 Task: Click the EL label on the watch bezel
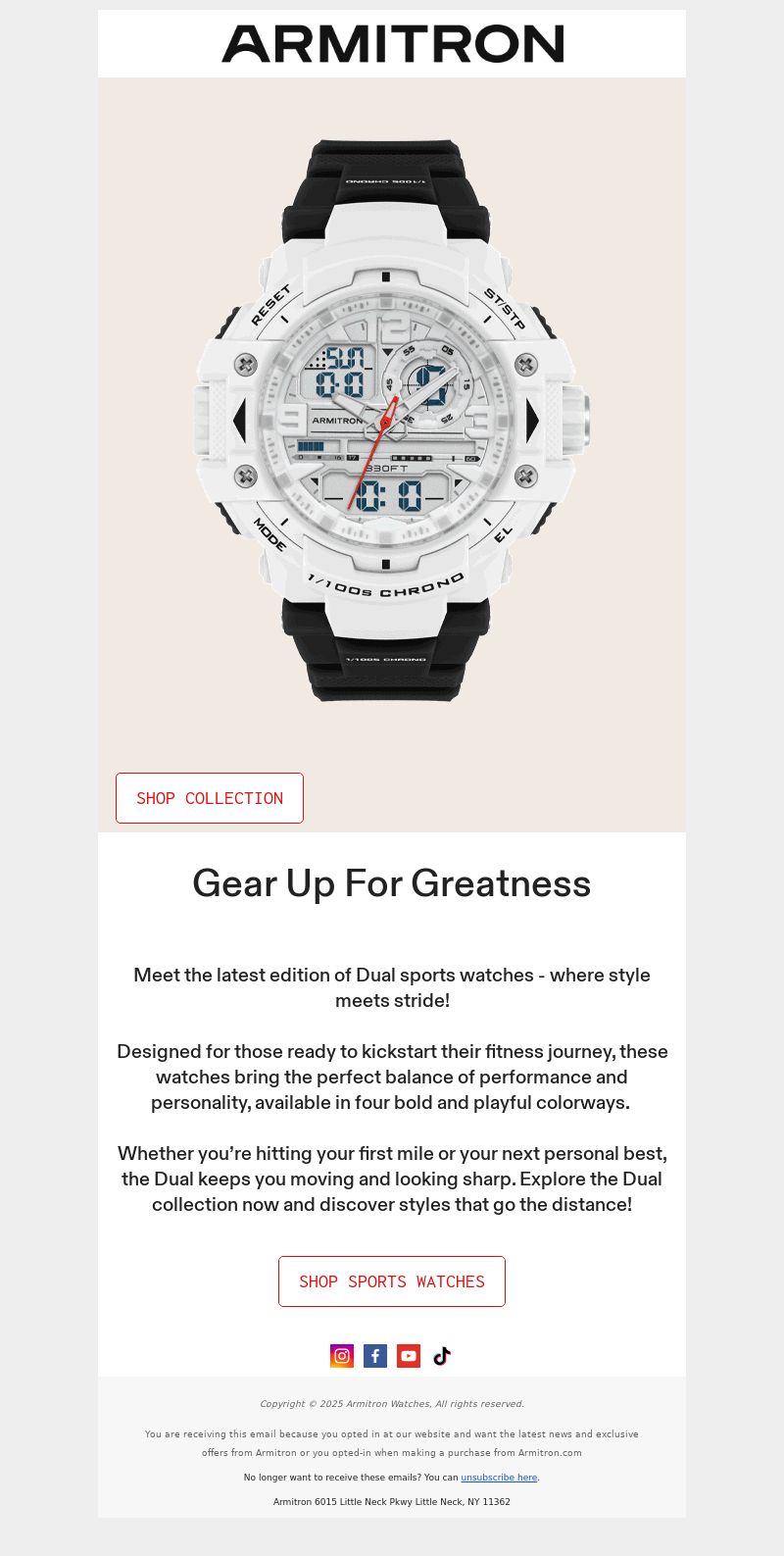[x=503, y=534]
